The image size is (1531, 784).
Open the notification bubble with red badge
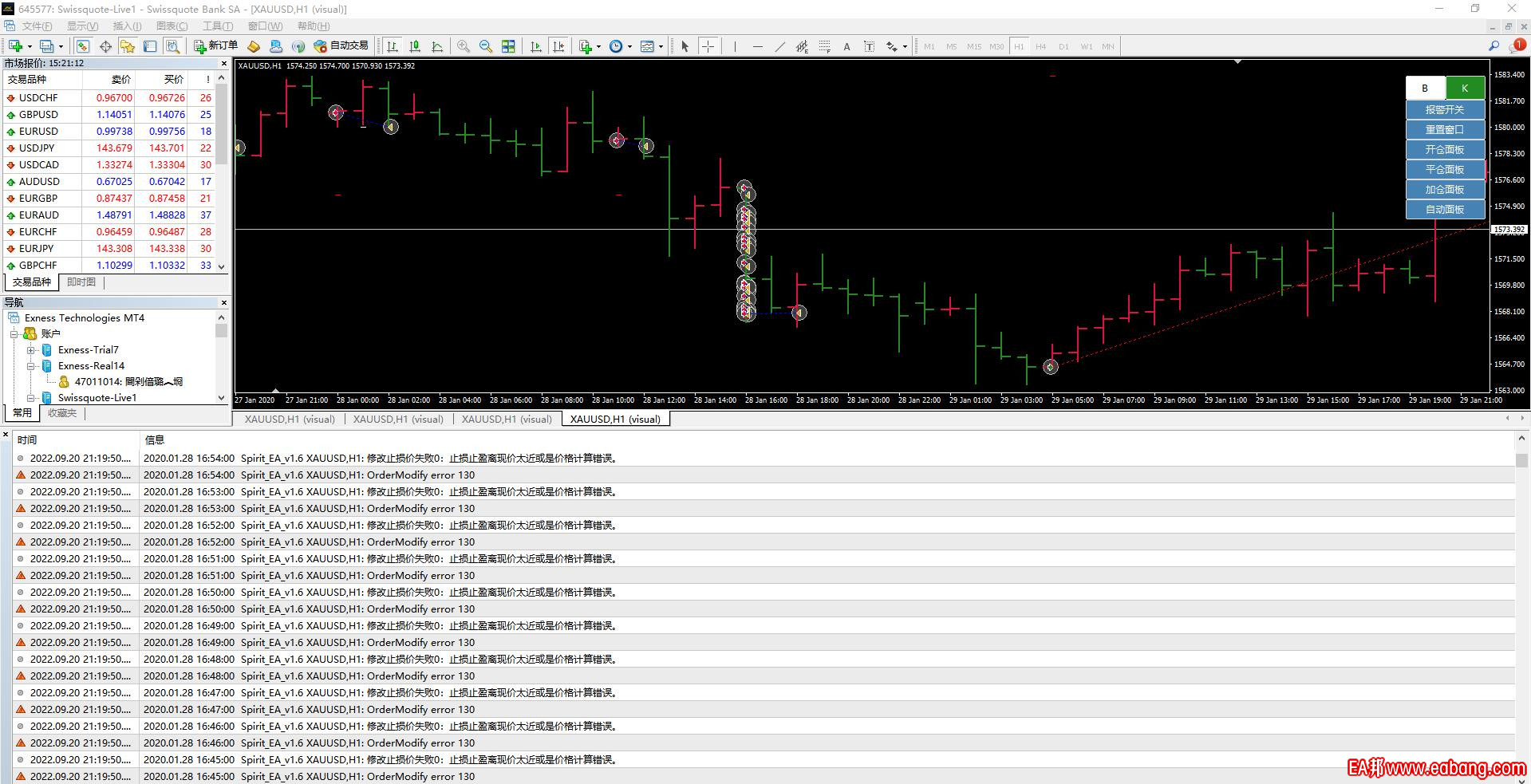tap(1517, 46)
